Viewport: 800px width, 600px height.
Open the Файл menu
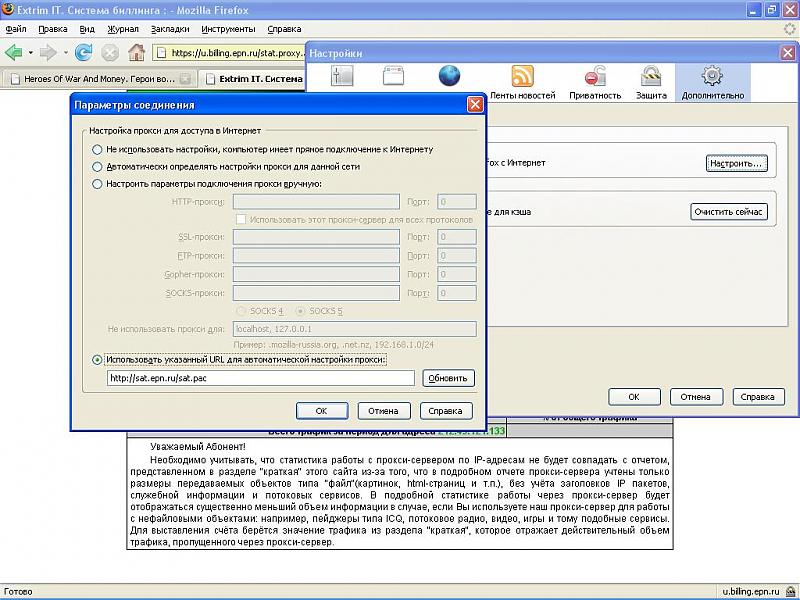point(16,29)
